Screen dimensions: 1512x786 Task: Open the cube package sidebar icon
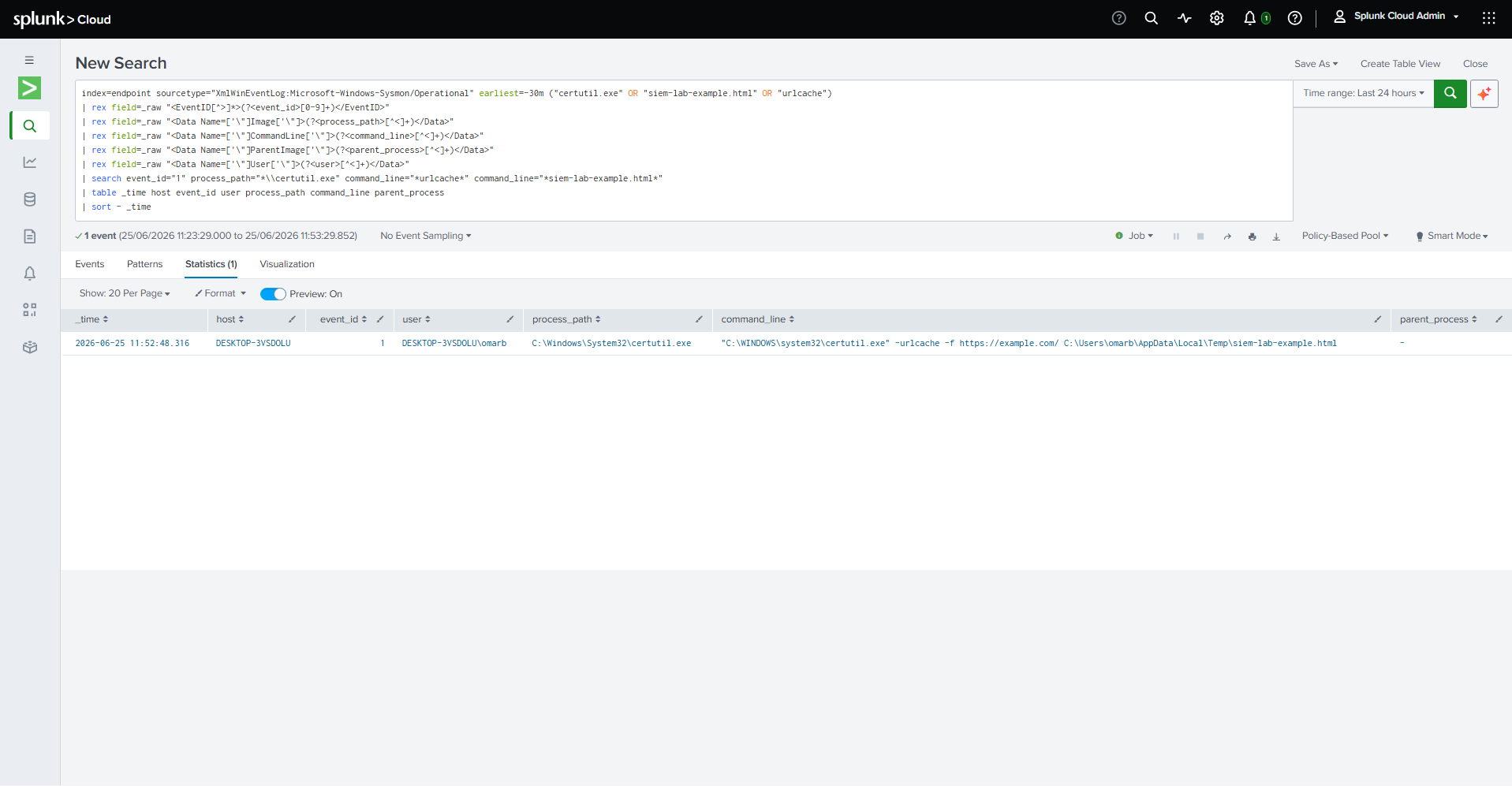(29, 347)
